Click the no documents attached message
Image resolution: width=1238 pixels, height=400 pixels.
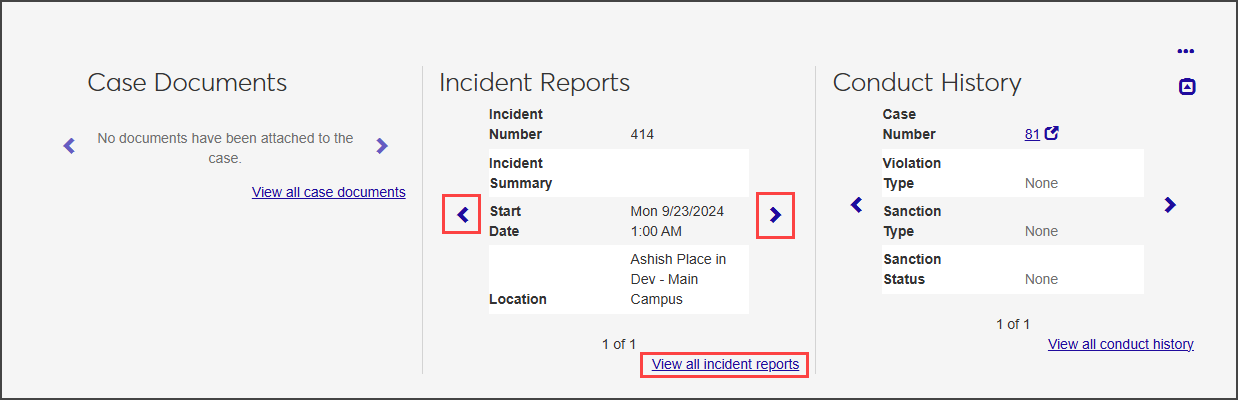(x=225, y=148)
